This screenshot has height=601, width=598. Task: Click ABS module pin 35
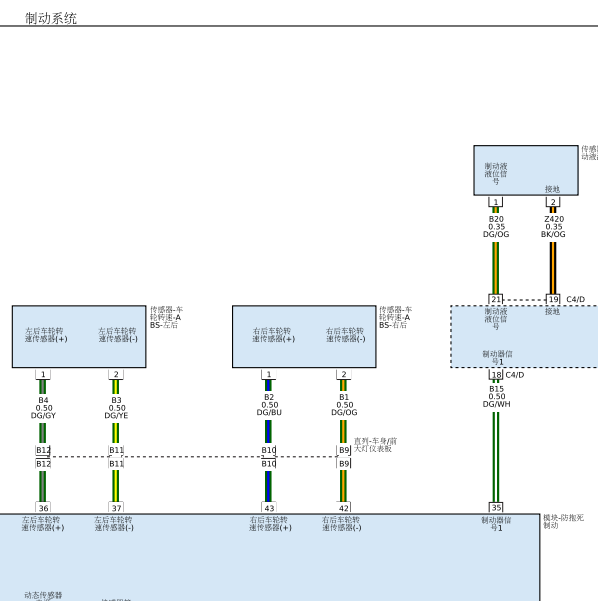[496, 507]
